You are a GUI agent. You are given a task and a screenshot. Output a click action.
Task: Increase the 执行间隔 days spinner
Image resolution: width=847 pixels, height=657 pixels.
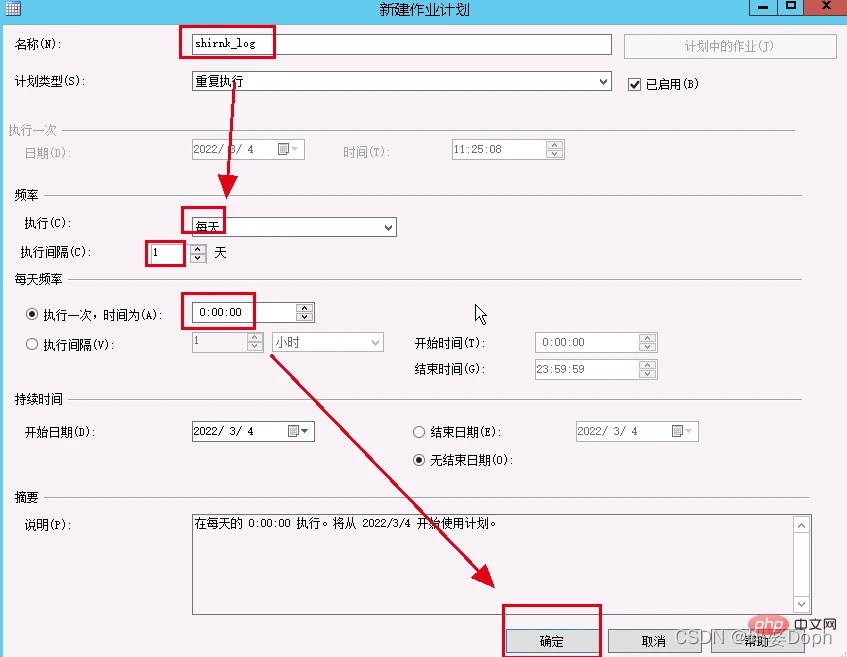coord(198,249)
